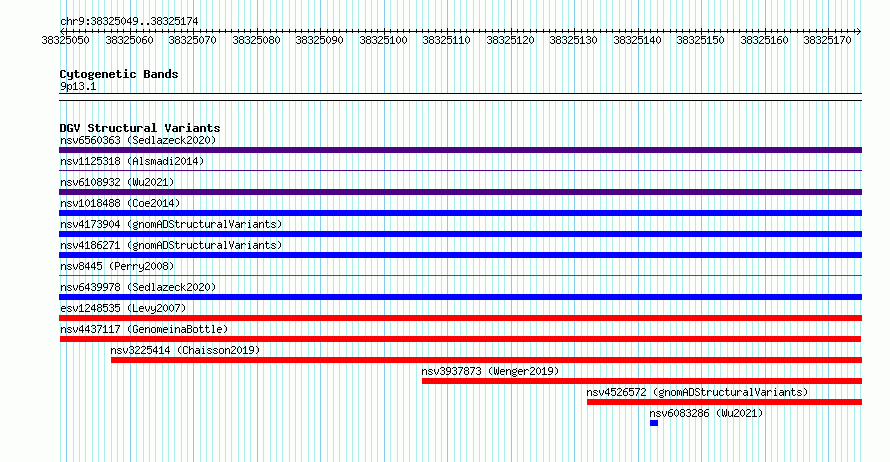
Task: Select the red bar of esv1248535
Action: 460,318
